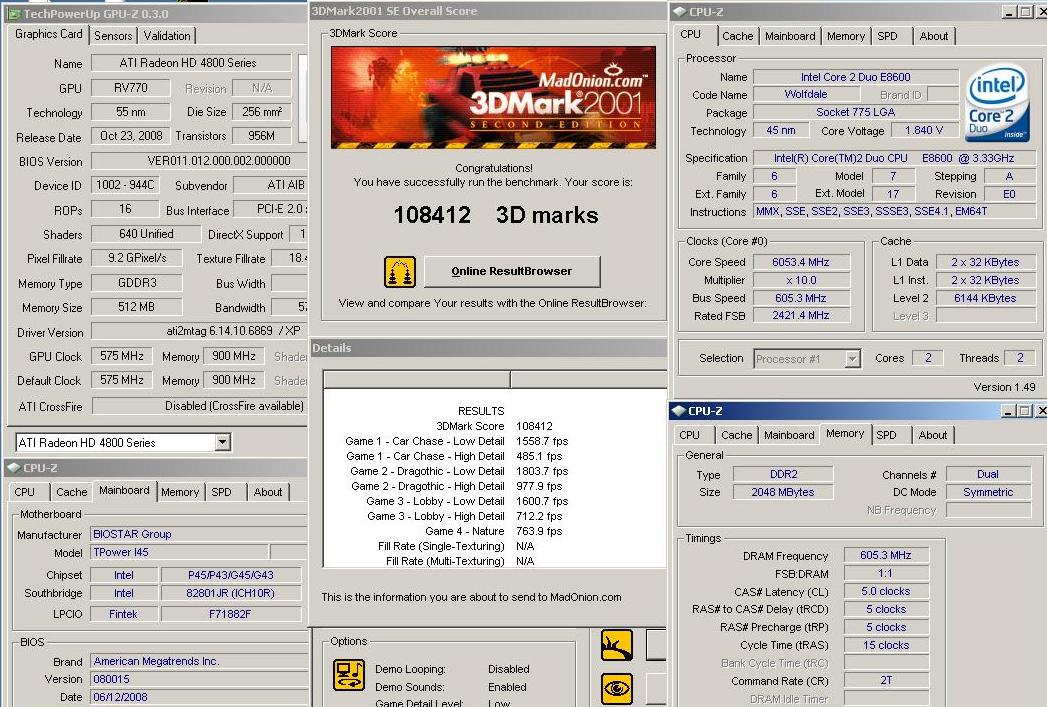
Task: Click the BIOS Brand American Megatrends Inc.
Action: pyautogui.click(x=199, y=661)
